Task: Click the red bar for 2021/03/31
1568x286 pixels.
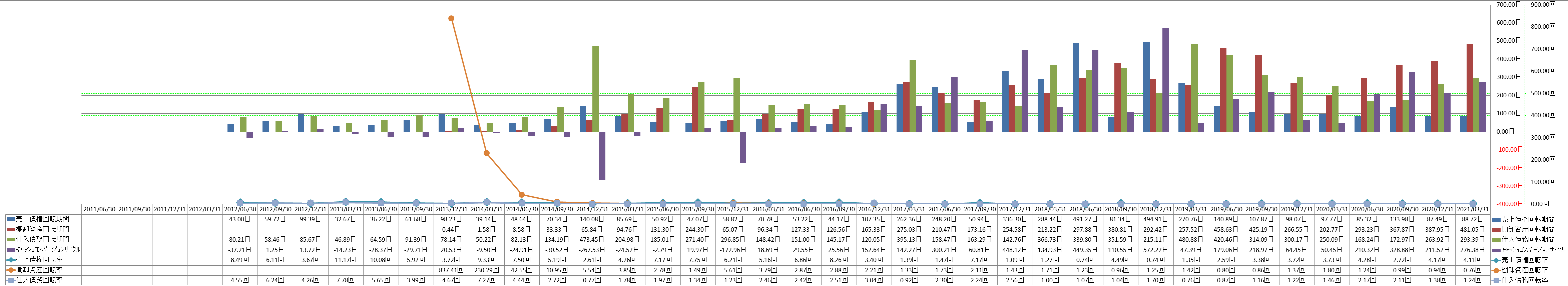Action: (x=1470, y=88)
